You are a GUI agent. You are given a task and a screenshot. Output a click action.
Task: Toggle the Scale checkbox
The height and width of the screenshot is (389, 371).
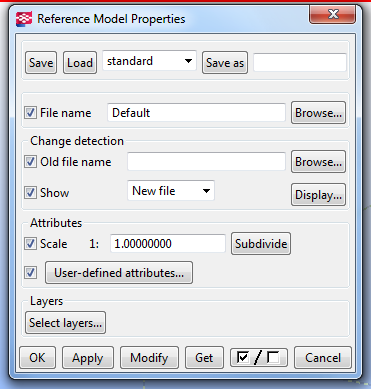click(x=30, y=244)
